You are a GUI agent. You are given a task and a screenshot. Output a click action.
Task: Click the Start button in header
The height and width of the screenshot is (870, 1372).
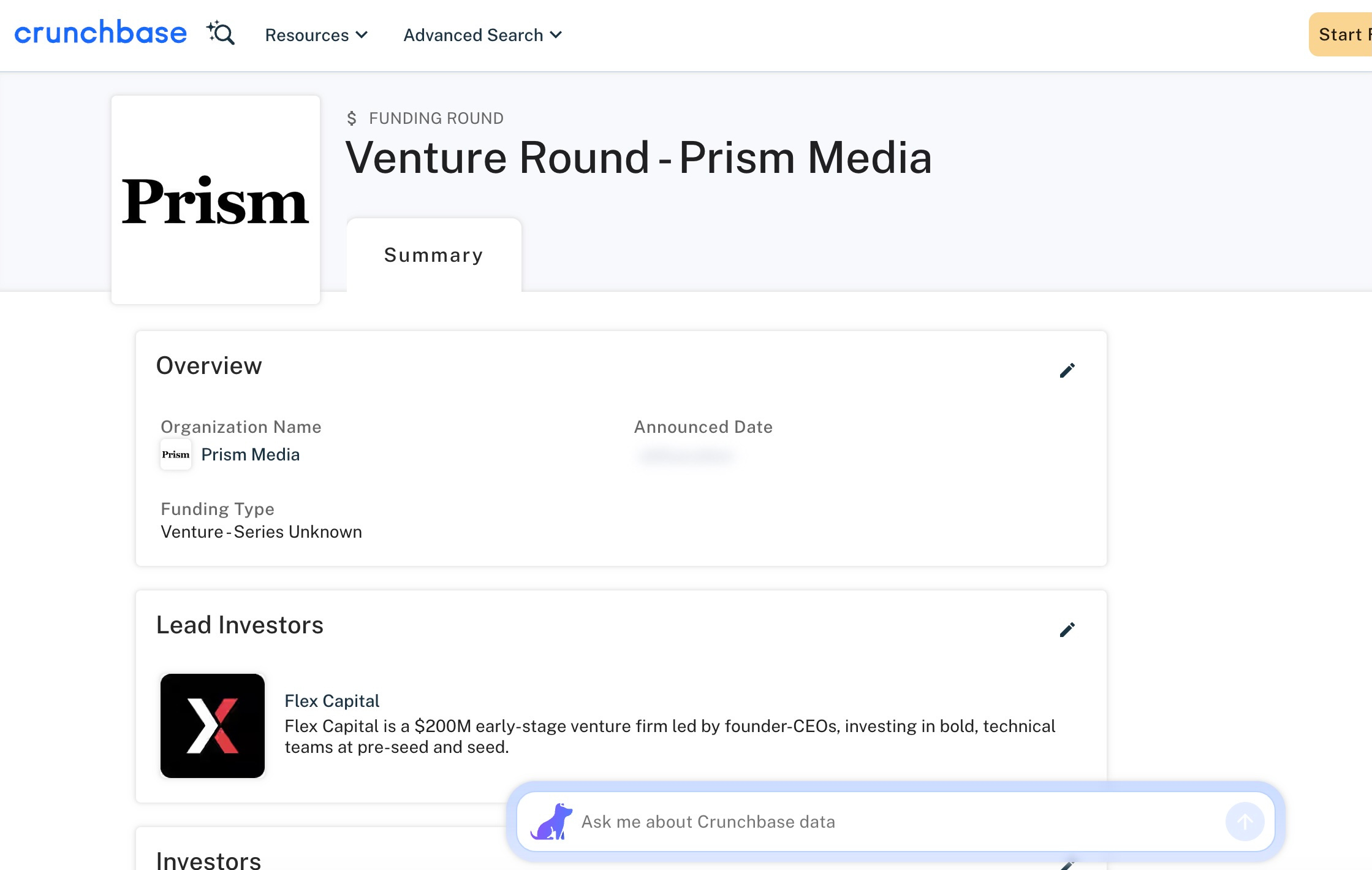[1340, 34]
